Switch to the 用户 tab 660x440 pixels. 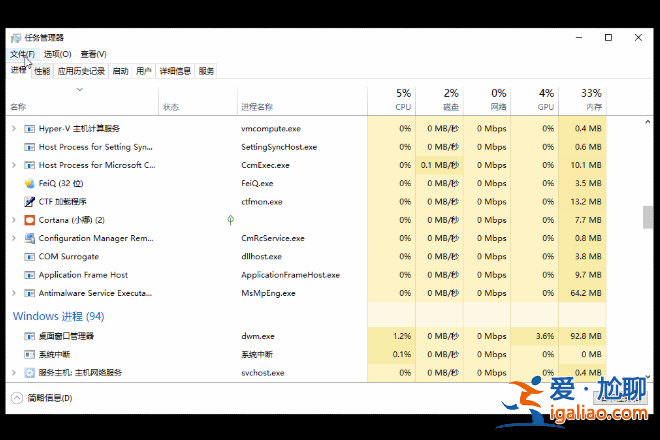click(144, 71)
